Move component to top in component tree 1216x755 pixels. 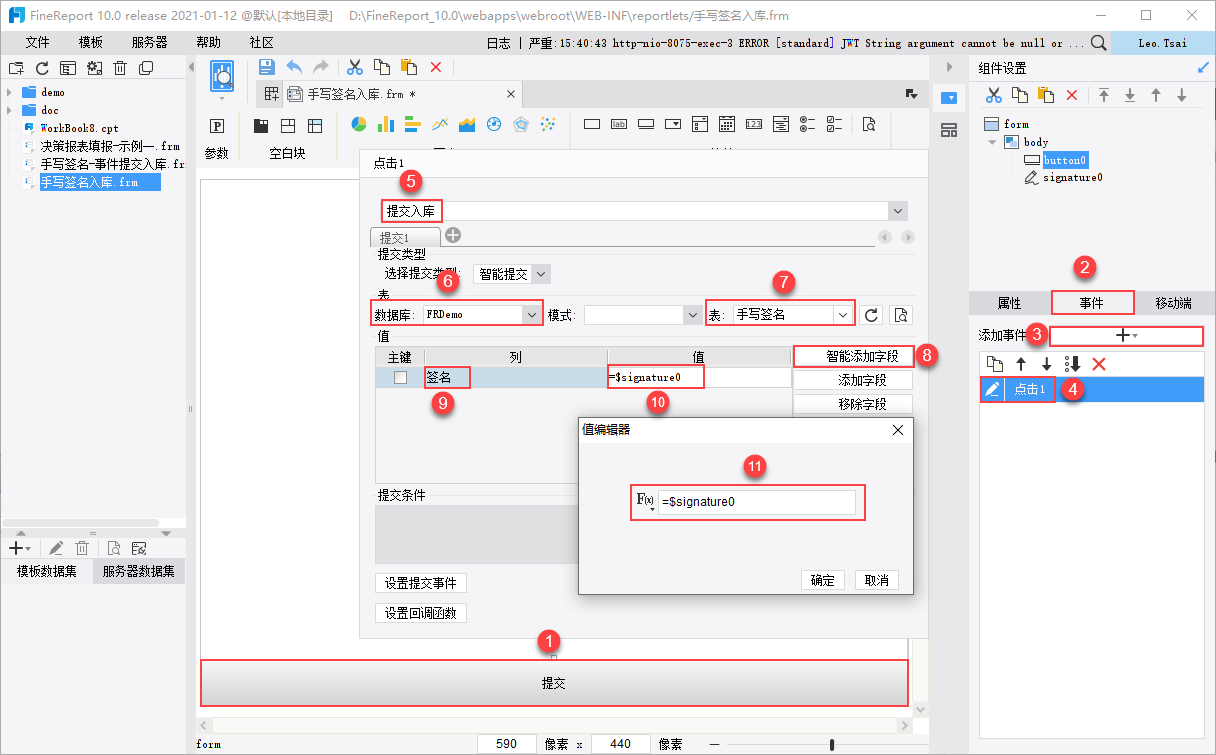pyautogui.click(x=1104, y=95)
